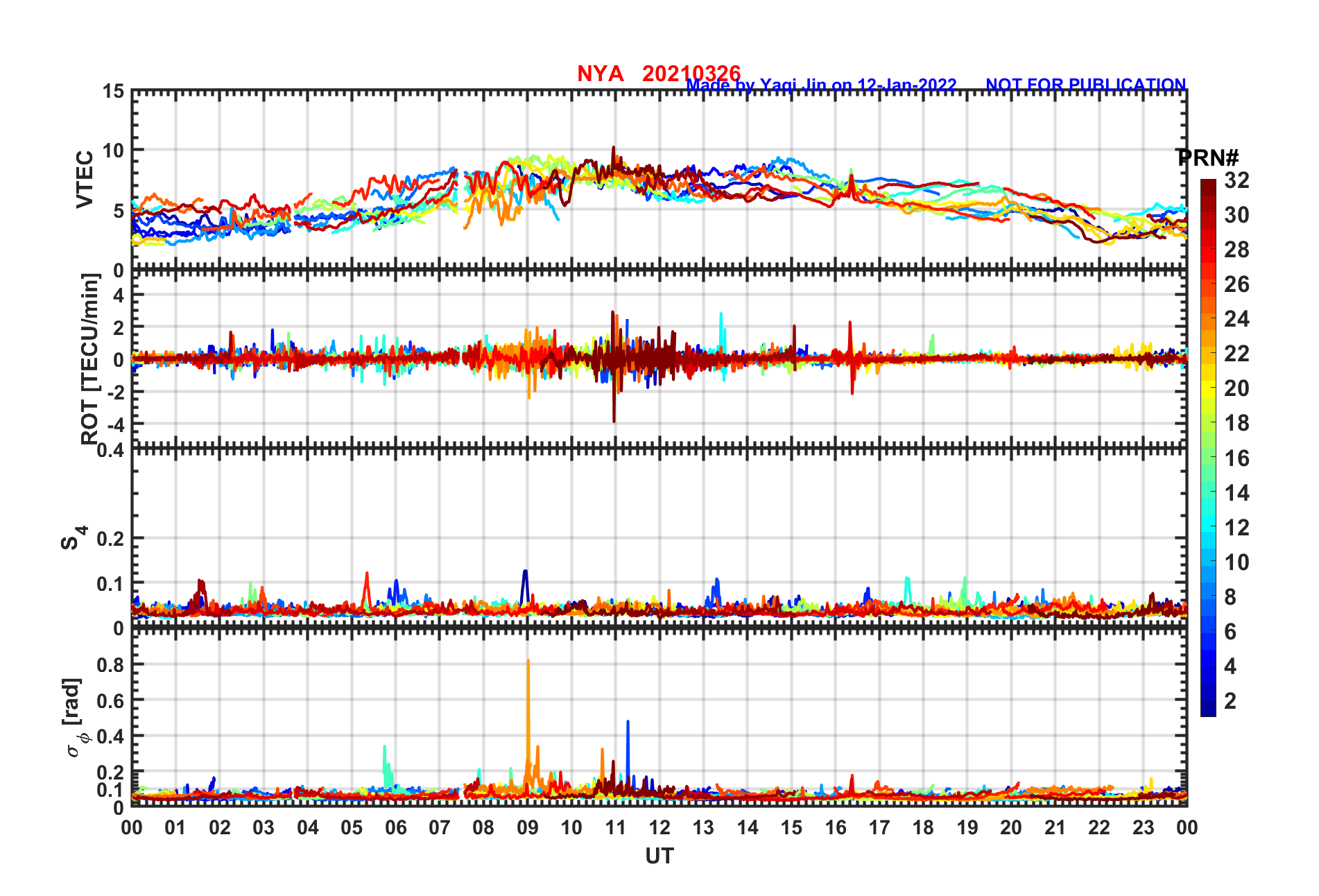The height and width of the screenshot is (896, 1319).
Task: Click x-axis tick label 13
Action: point(703,827)
